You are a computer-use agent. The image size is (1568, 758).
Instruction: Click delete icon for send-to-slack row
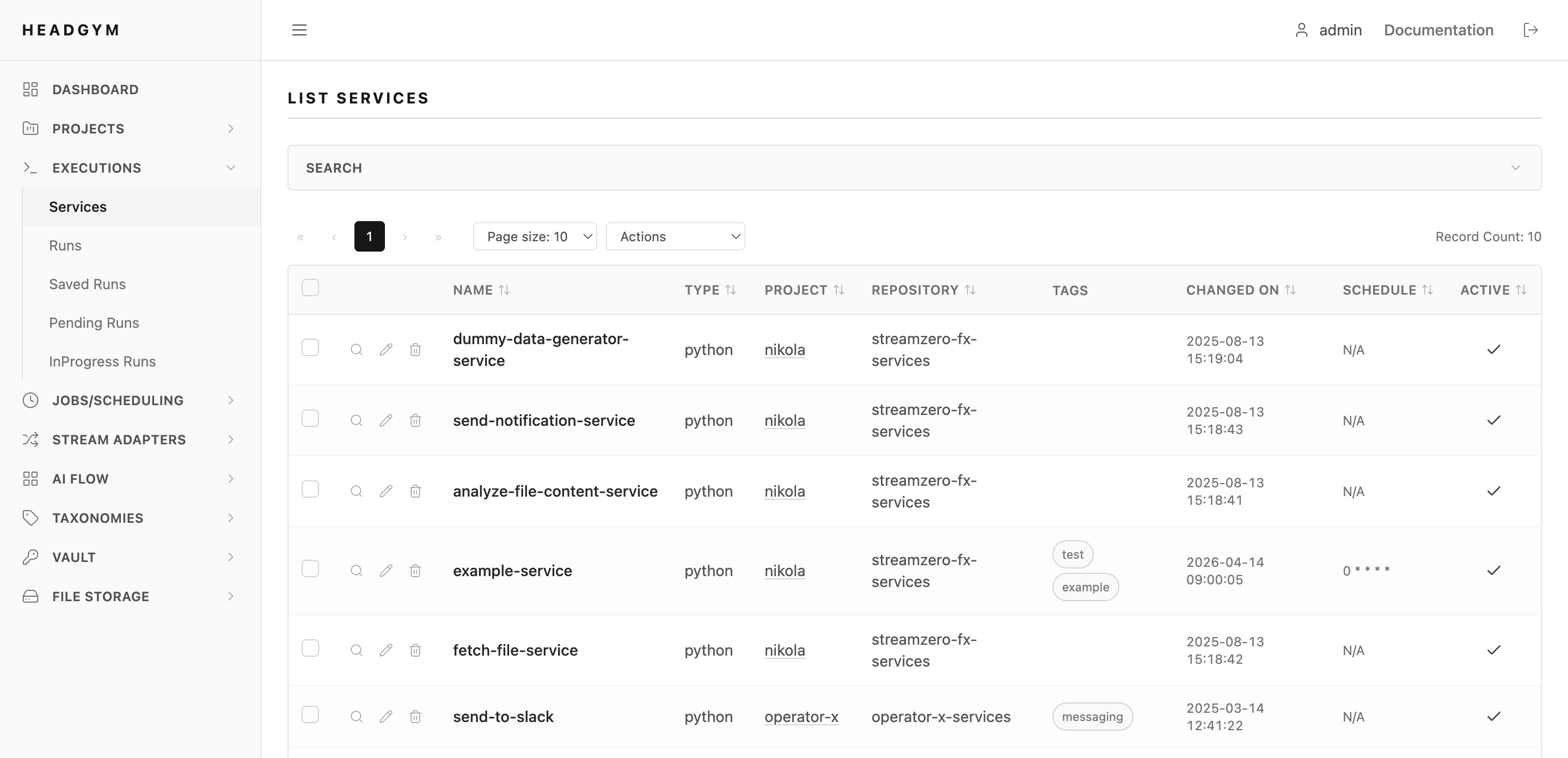[x=415, y=717]
